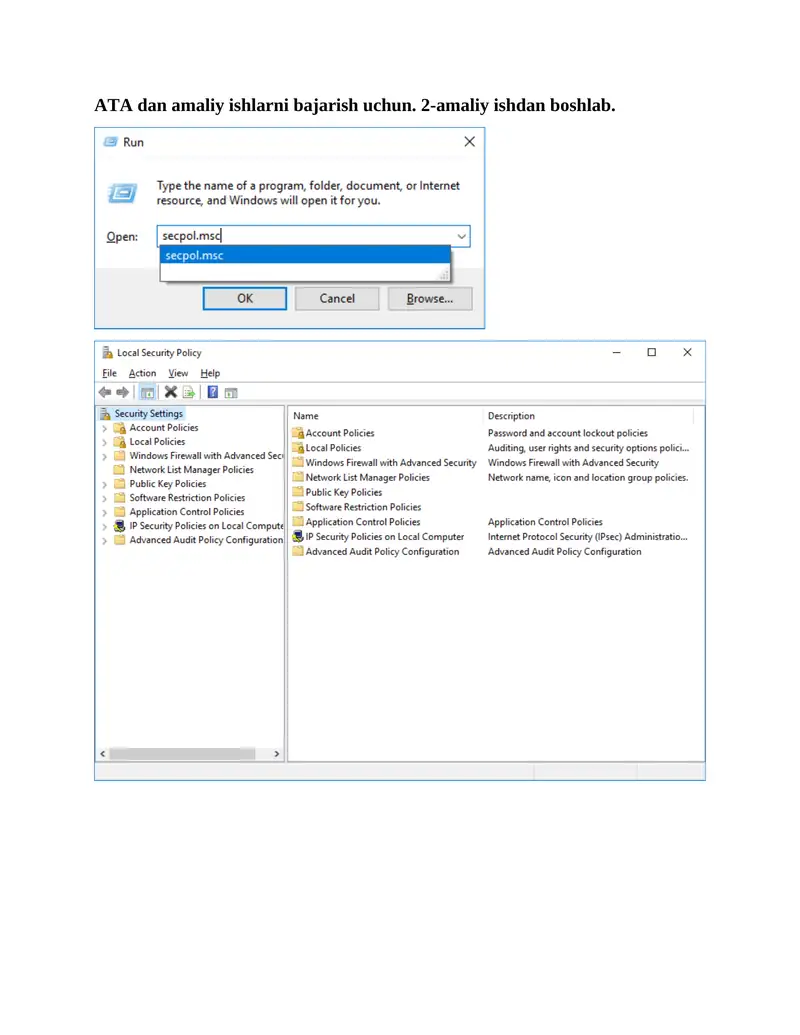Open the Run dialog's Open dropdown arrow
This screenshot has width=800, height=1035.
pos(461,237)
